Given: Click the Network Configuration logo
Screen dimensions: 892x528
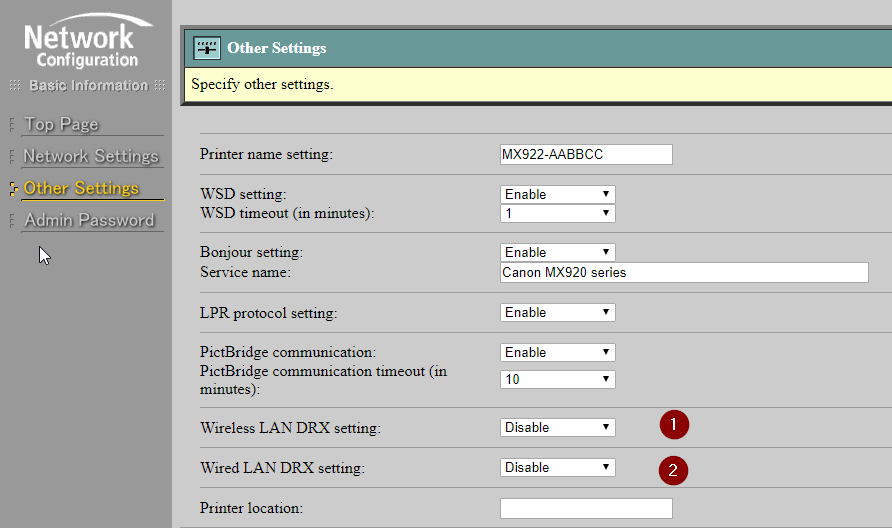Looking at the screenshot, I should coord(87,41).
